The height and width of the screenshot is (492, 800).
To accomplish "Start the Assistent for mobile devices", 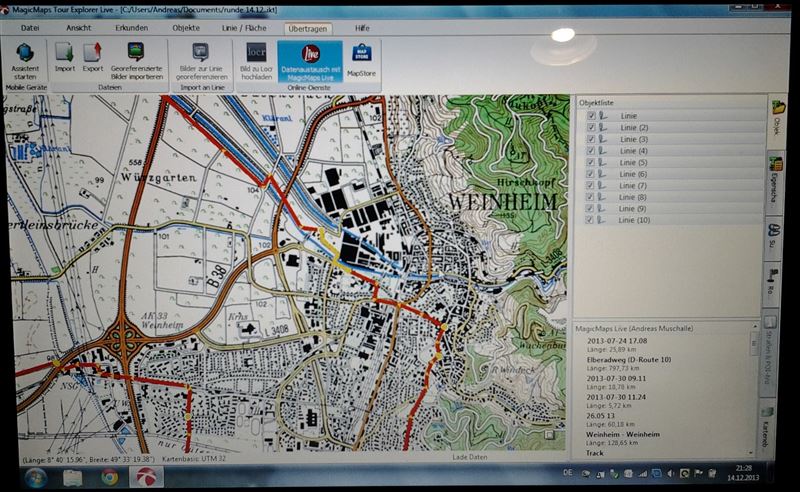I will point(25,59).
